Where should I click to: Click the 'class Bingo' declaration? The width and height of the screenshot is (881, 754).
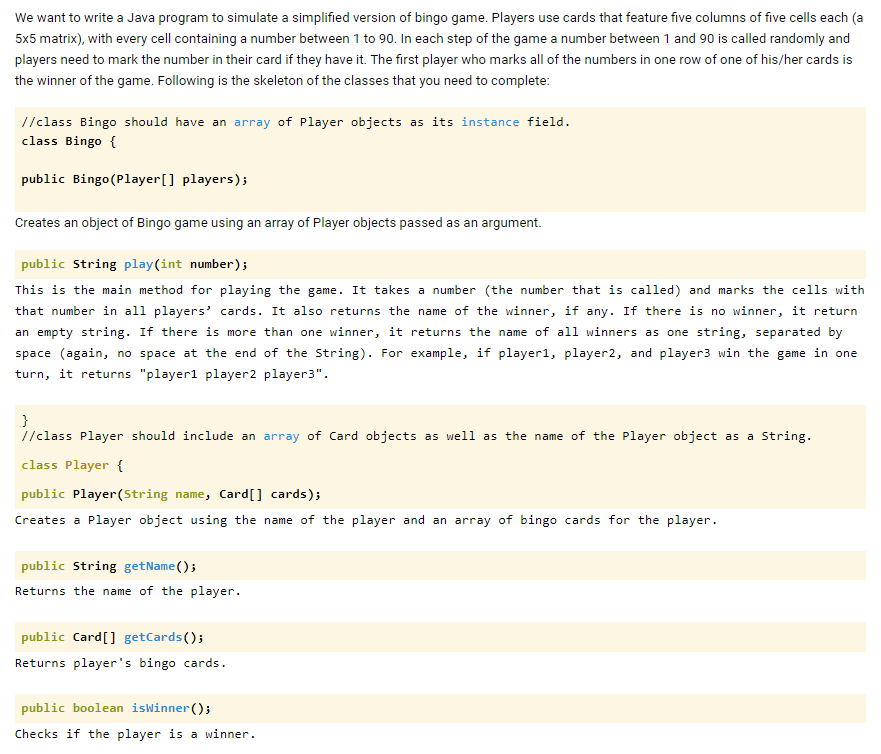(60, 142)
